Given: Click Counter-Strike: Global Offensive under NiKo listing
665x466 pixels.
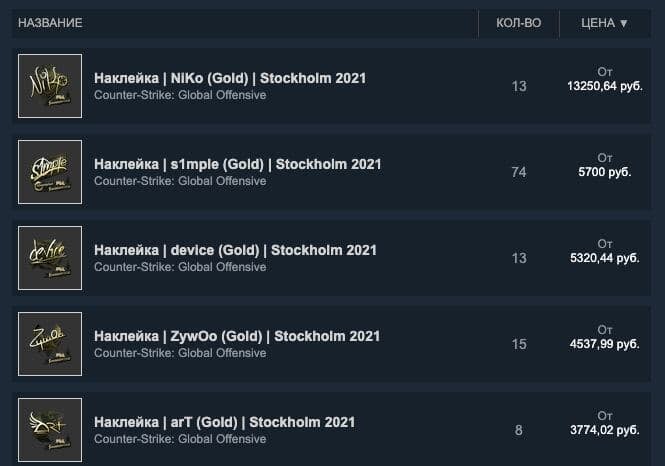Looking at the screenshot, I should [x=180, y=95].
